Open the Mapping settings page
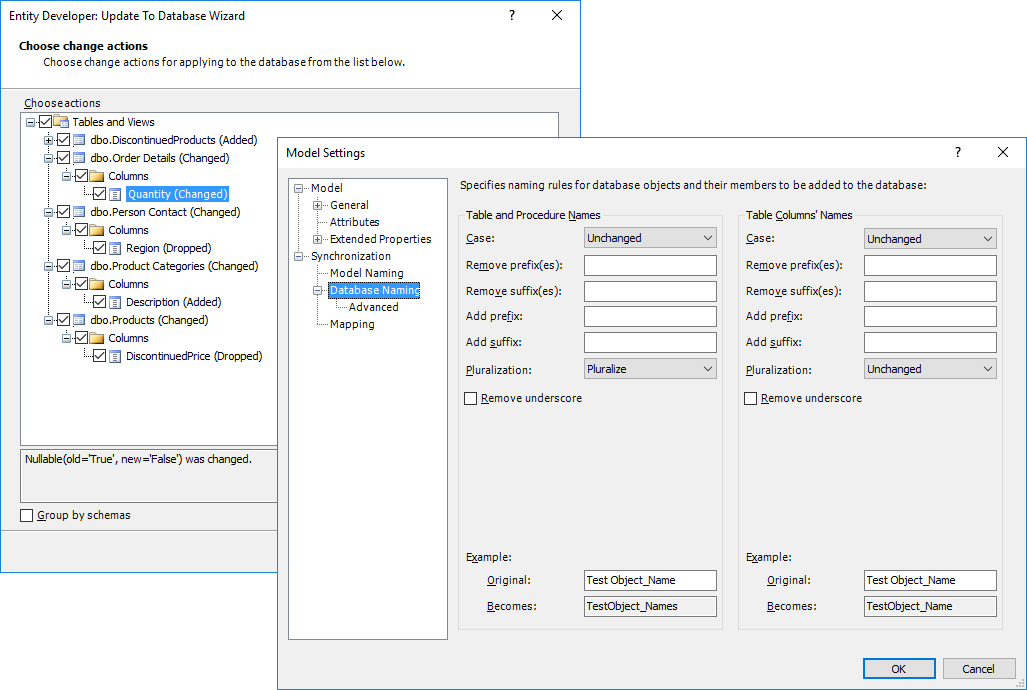This screenshot has width=1027, height=690. (352, 324)
